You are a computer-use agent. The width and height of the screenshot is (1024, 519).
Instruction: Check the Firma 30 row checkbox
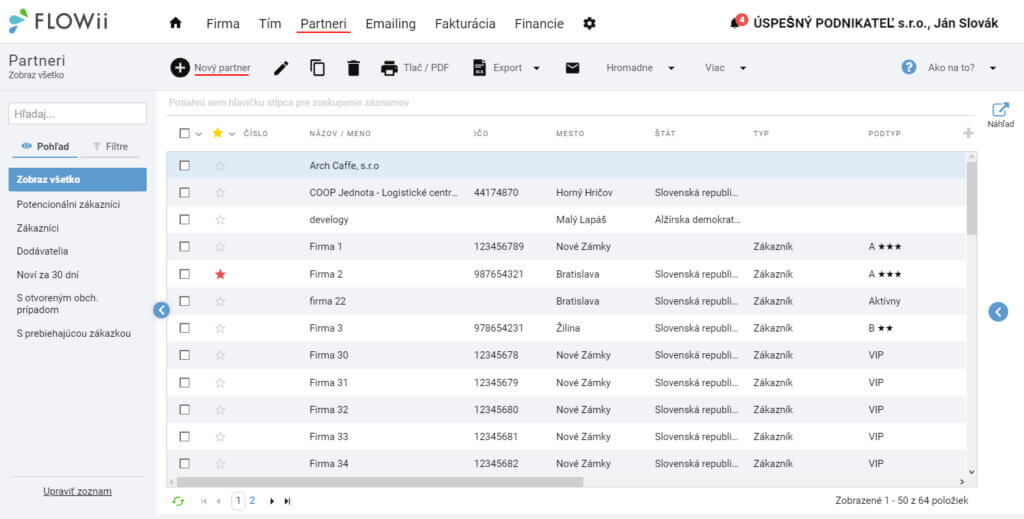[185, 355]
